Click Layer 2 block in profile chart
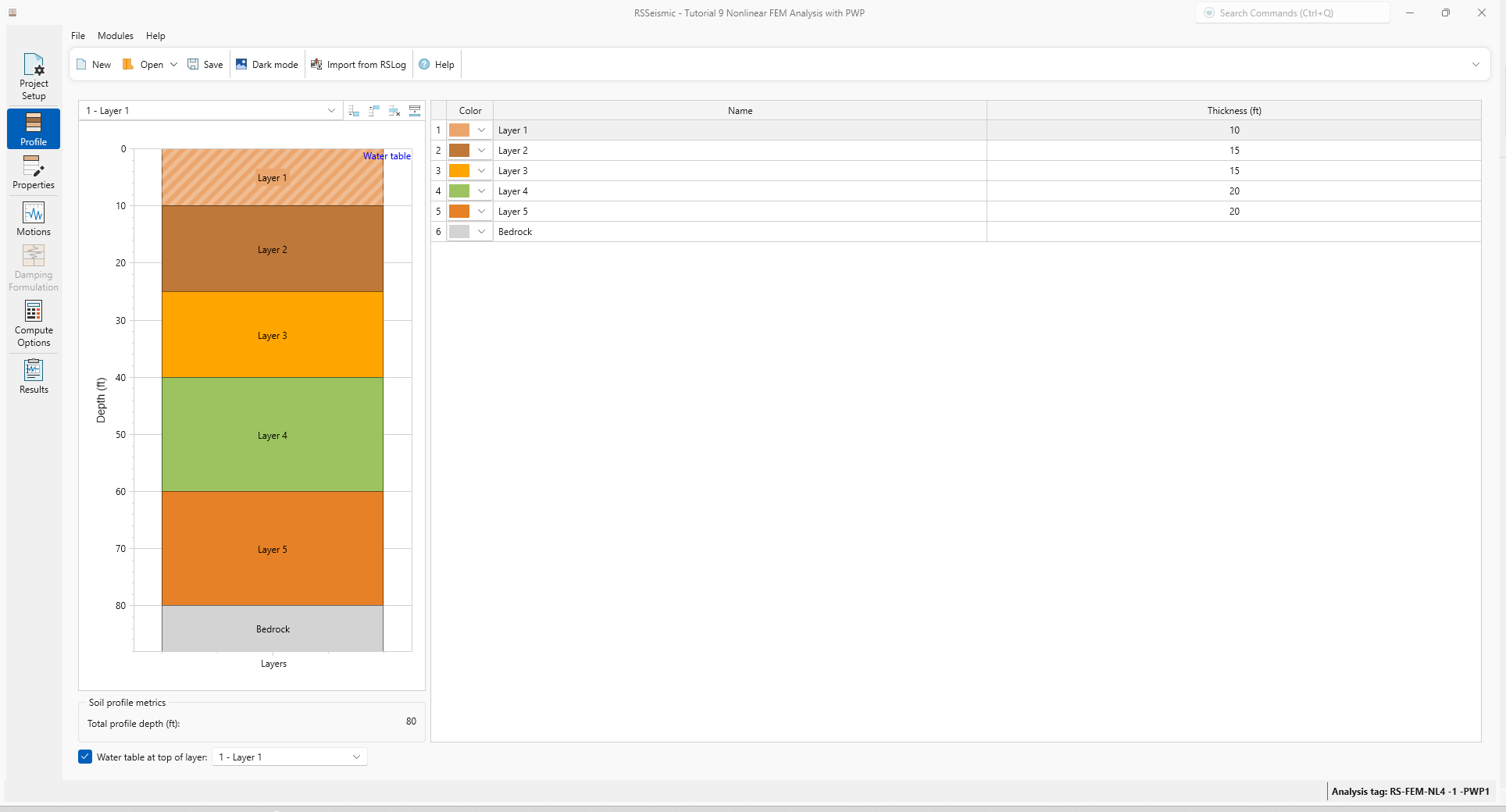 pos(273,249)
